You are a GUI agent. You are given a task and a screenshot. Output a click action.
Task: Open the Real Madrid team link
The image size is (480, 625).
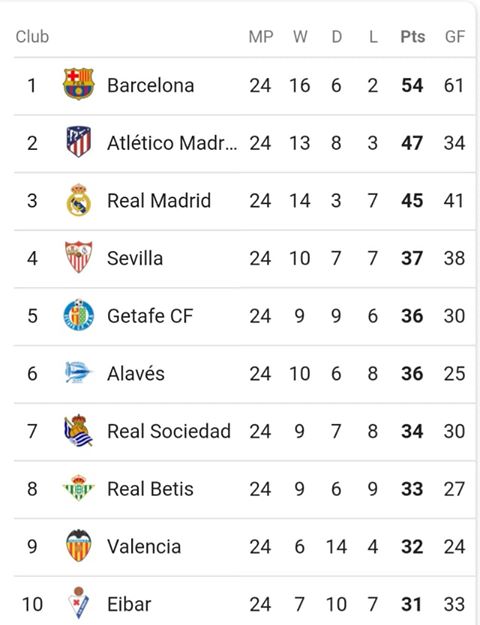[159, 200]
